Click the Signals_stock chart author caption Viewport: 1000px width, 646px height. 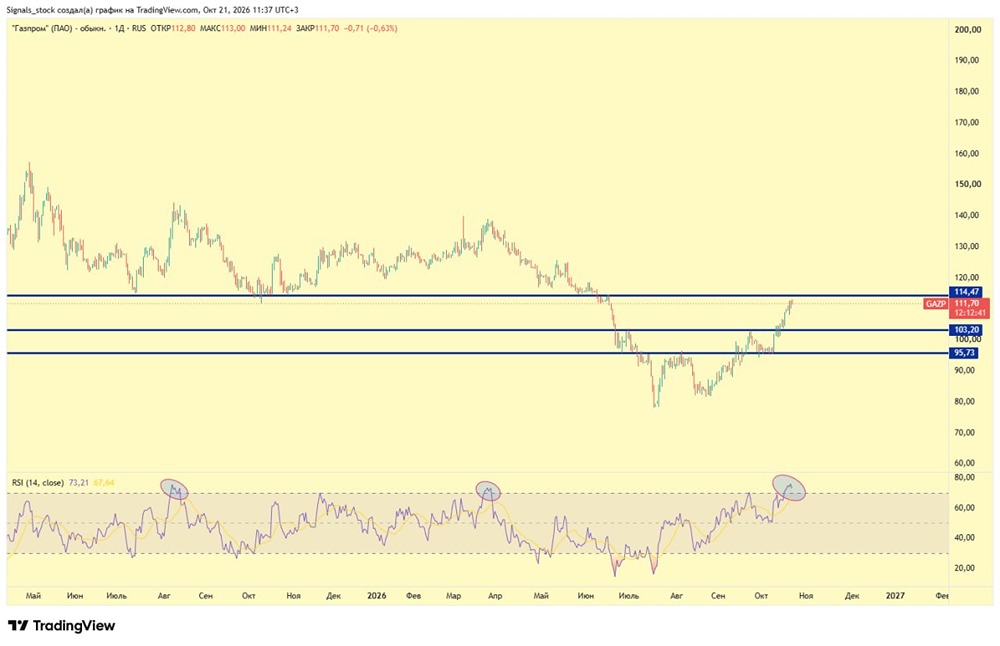point(152,10)
